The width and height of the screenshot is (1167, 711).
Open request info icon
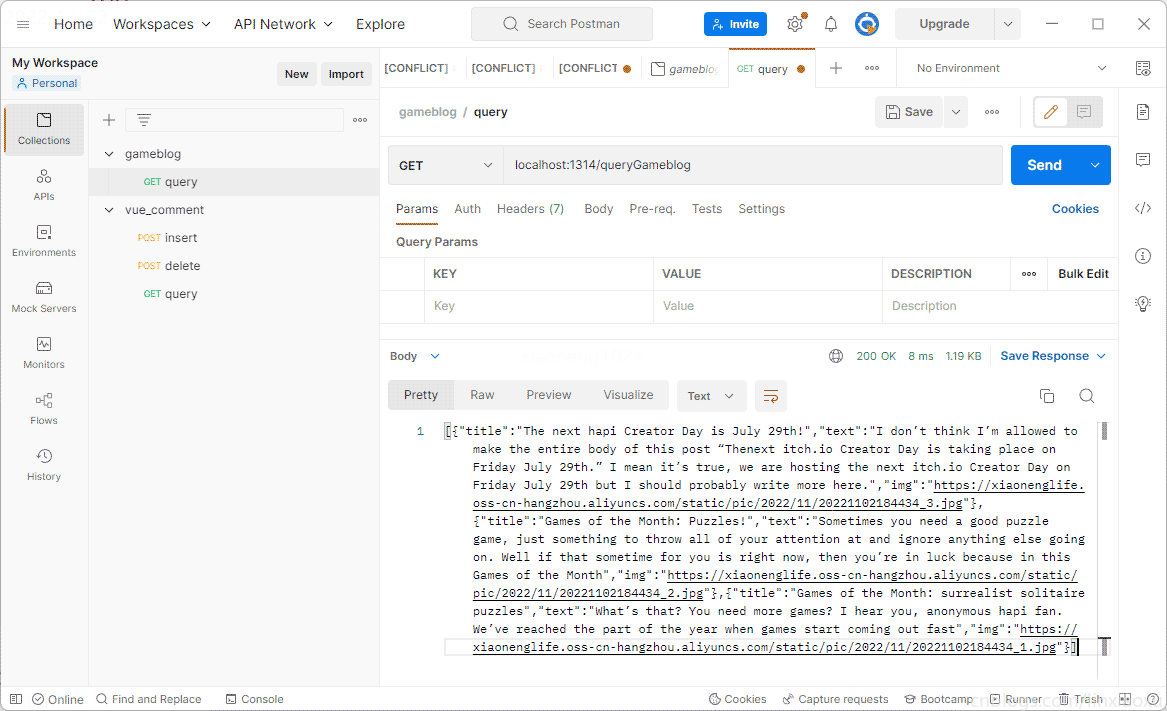pos(1143,256)
